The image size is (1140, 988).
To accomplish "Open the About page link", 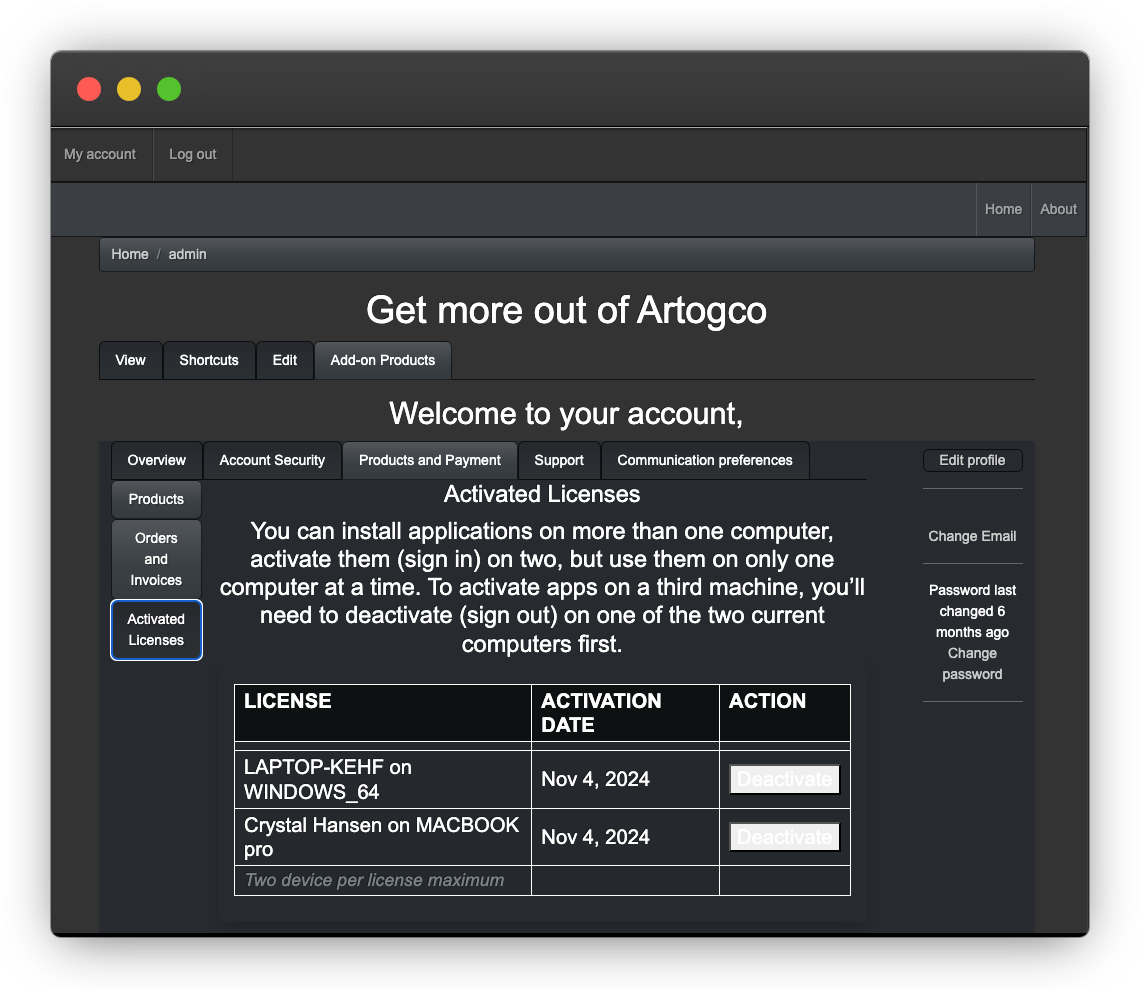I will 1059,209.
